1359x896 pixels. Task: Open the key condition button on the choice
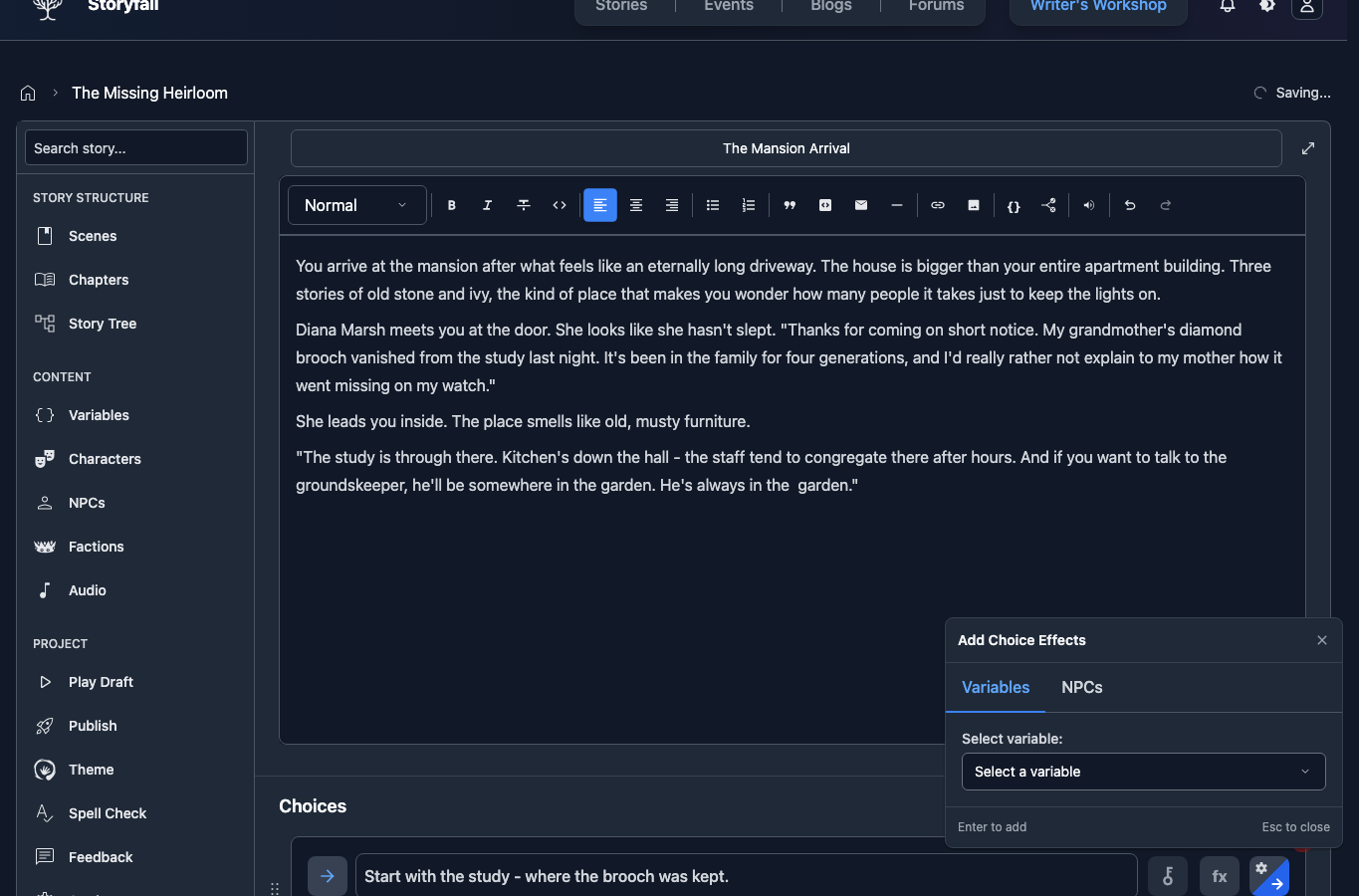(x=1168, y=876)
